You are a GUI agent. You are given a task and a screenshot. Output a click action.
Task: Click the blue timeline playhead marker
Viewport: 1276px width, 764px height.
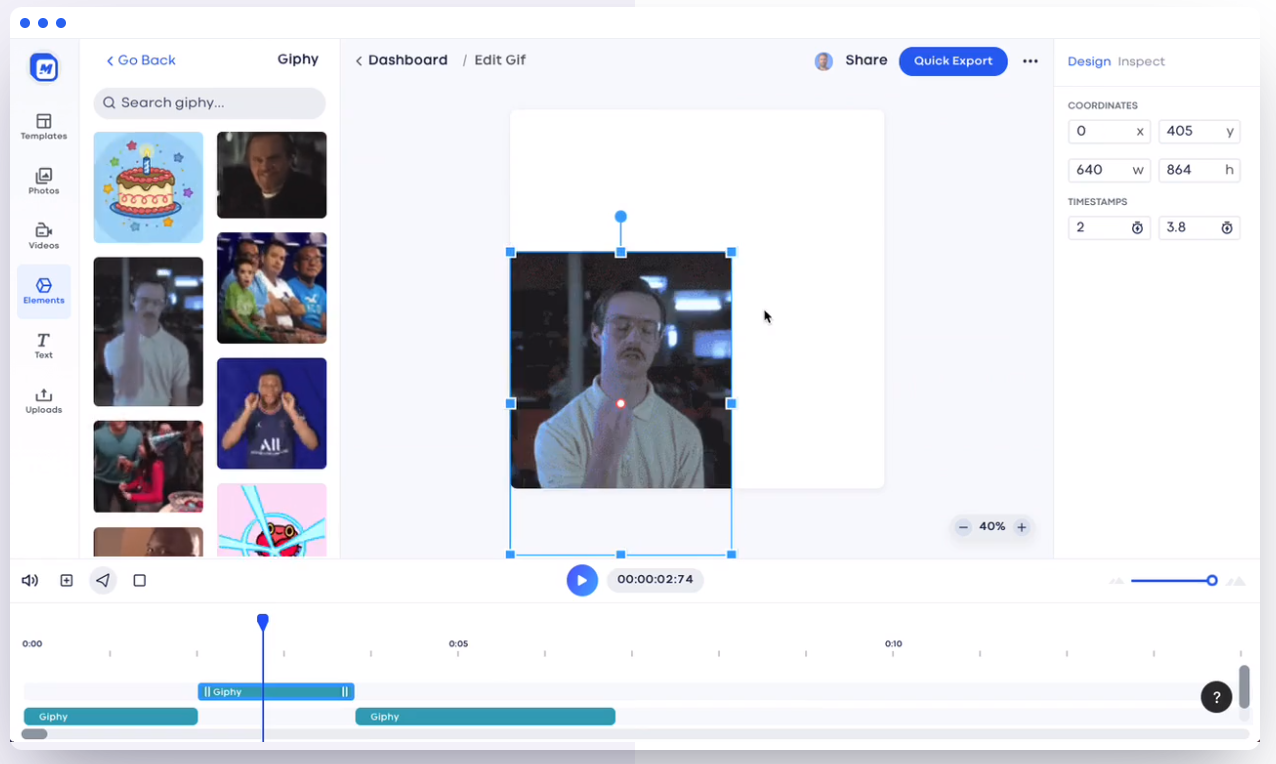click(x=263, y=622)
